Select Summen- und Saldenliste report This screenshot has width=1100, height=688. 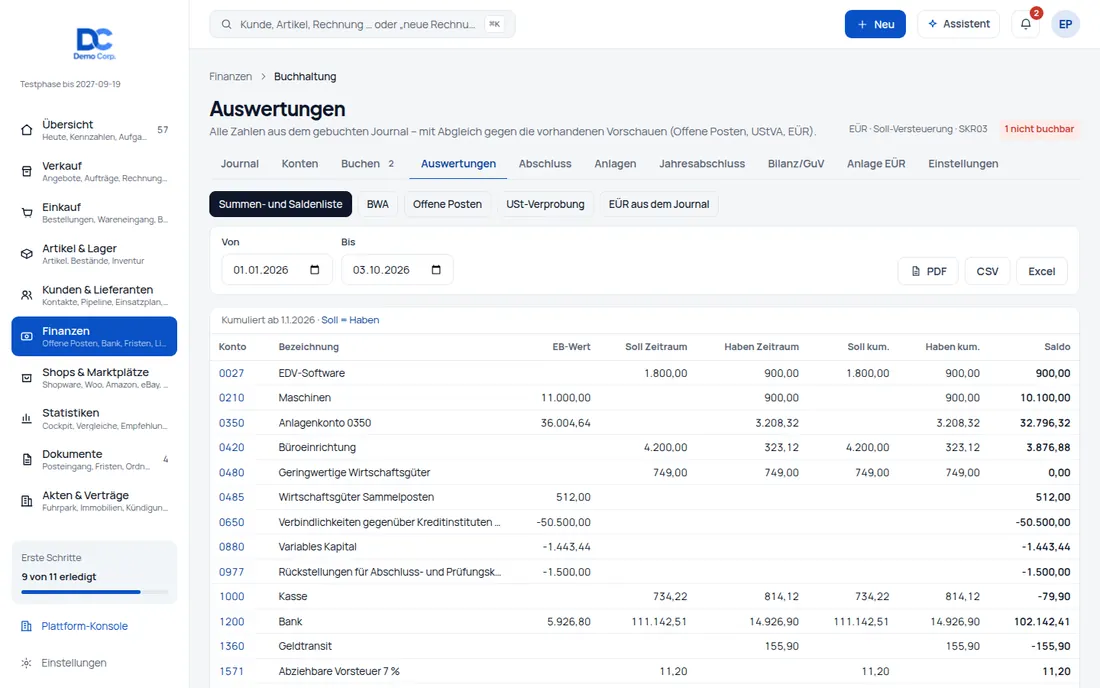280,204
